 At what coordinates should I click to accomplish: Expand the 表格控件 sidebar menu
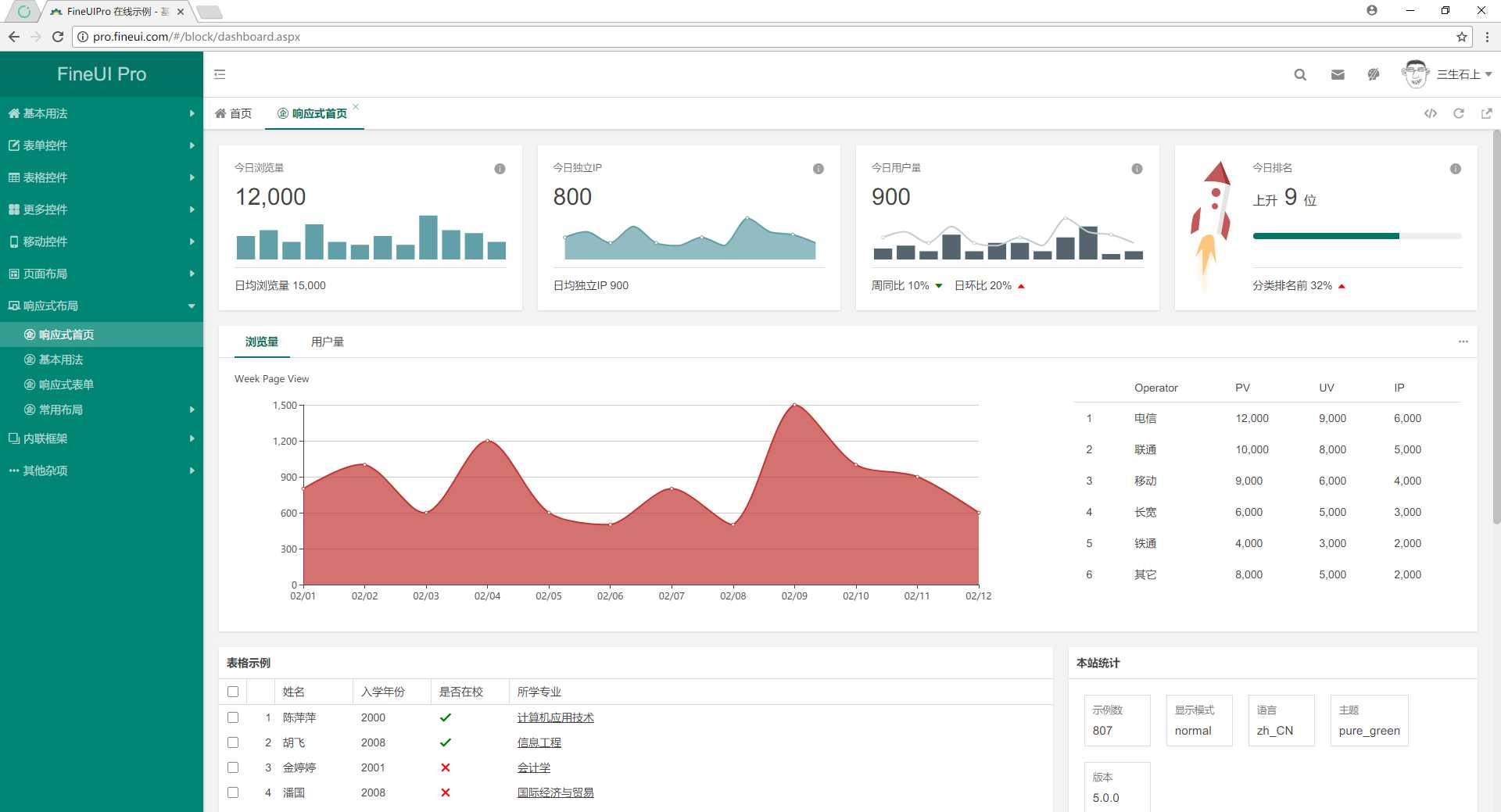tap(102, 177)
